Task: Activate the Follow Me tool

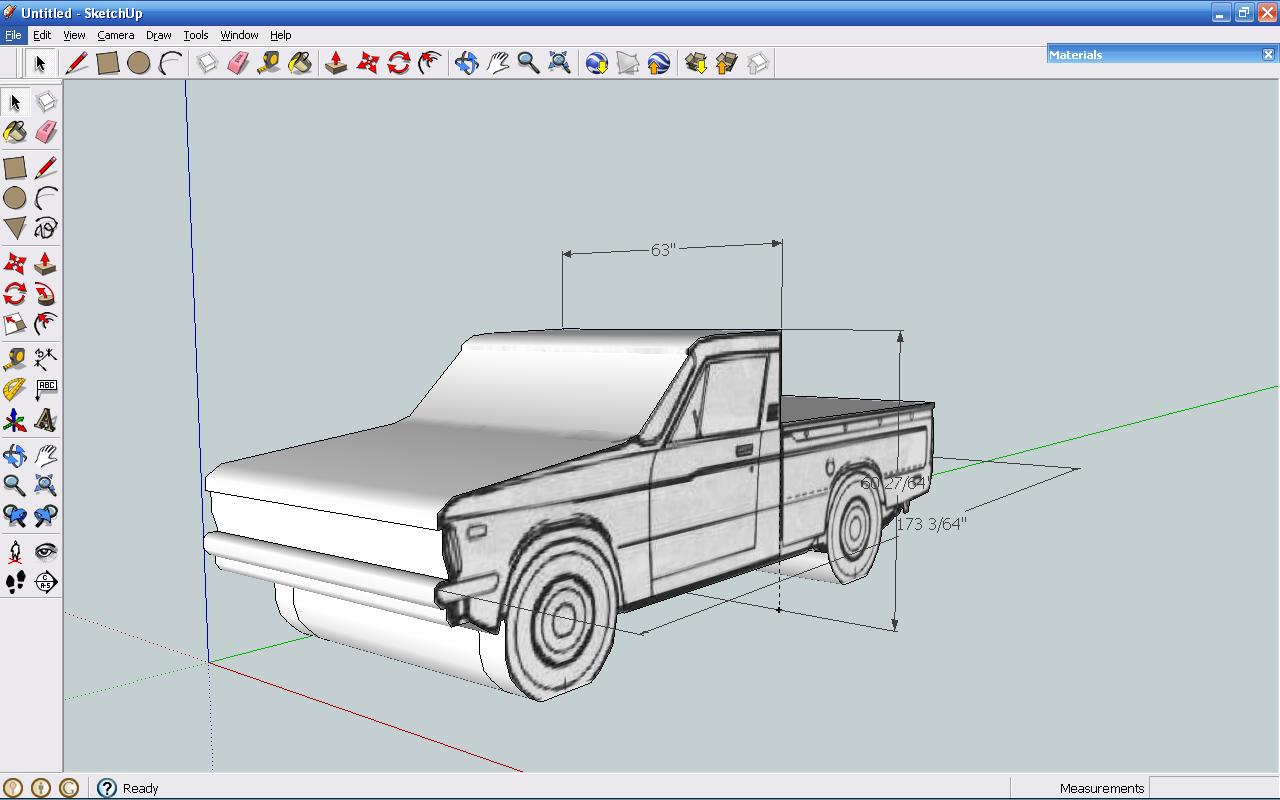Action: pyautogui.click(x=46, y=294)
